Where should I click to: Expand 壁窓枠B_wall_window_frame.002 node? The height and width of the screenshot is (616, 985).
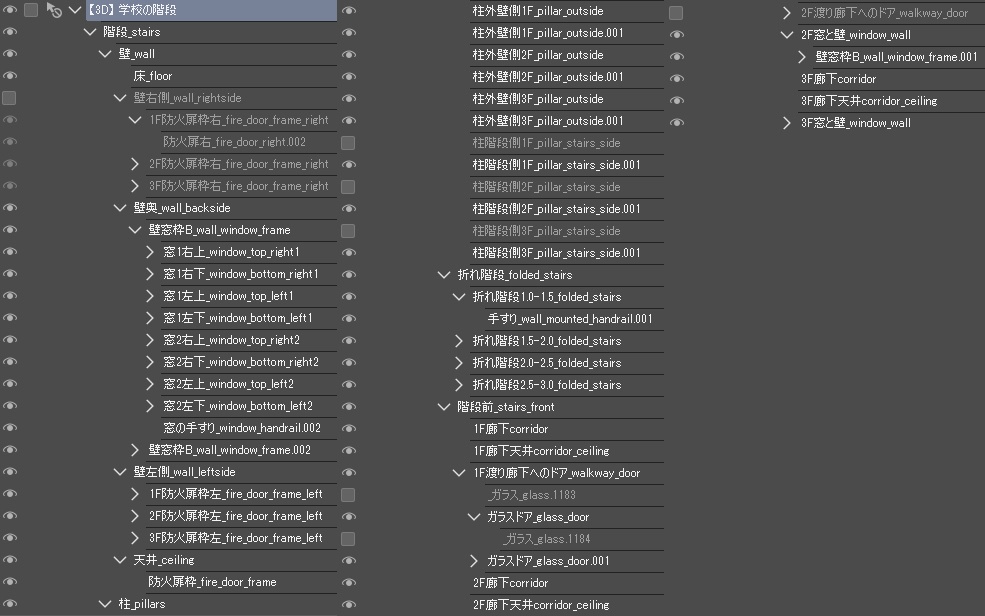pos(134,450)
